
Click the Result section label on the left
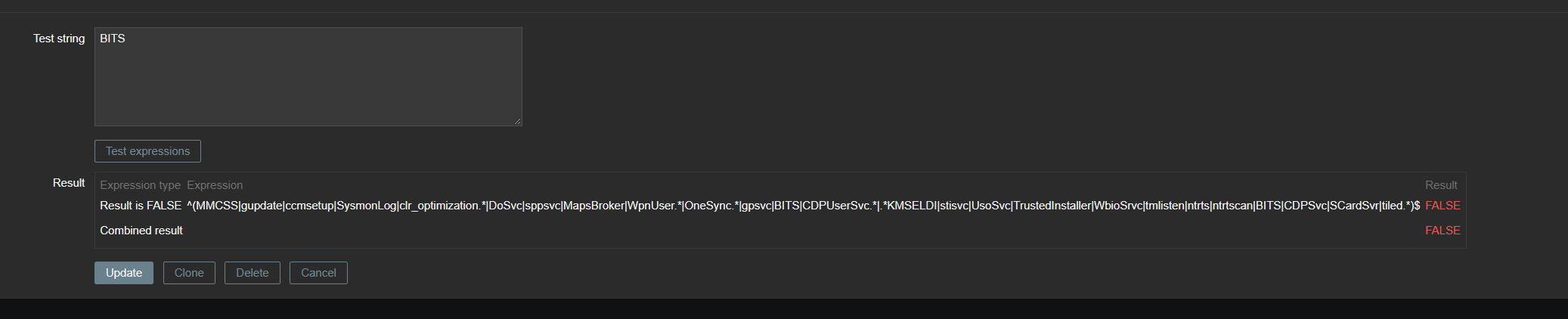tap(69, 183)
